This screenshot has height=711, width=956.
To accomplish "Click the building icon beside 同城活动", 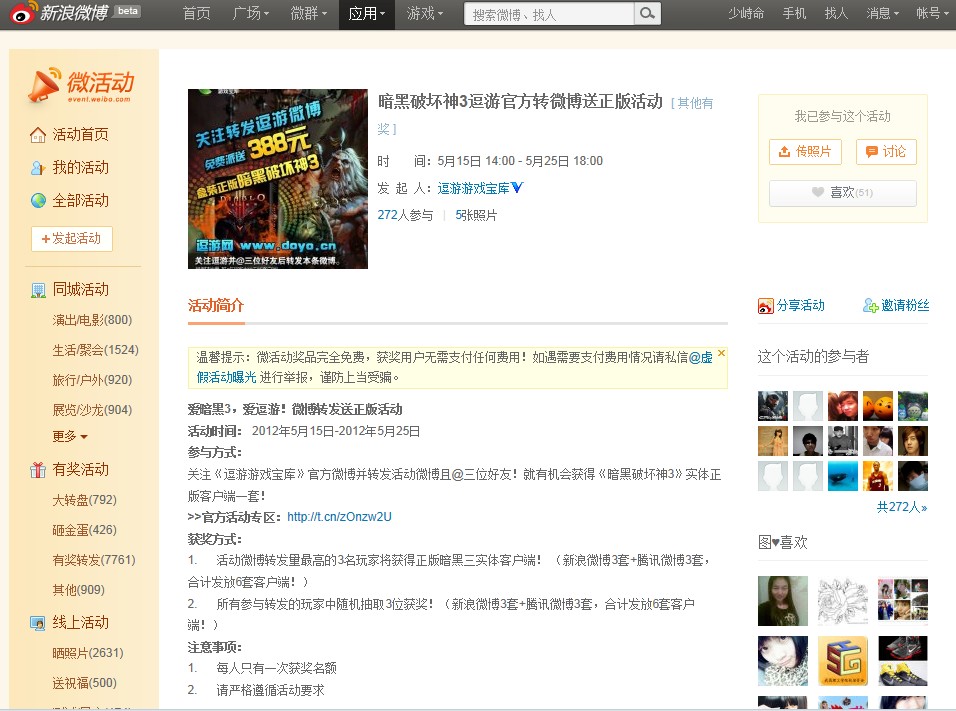I will [38, 290].
